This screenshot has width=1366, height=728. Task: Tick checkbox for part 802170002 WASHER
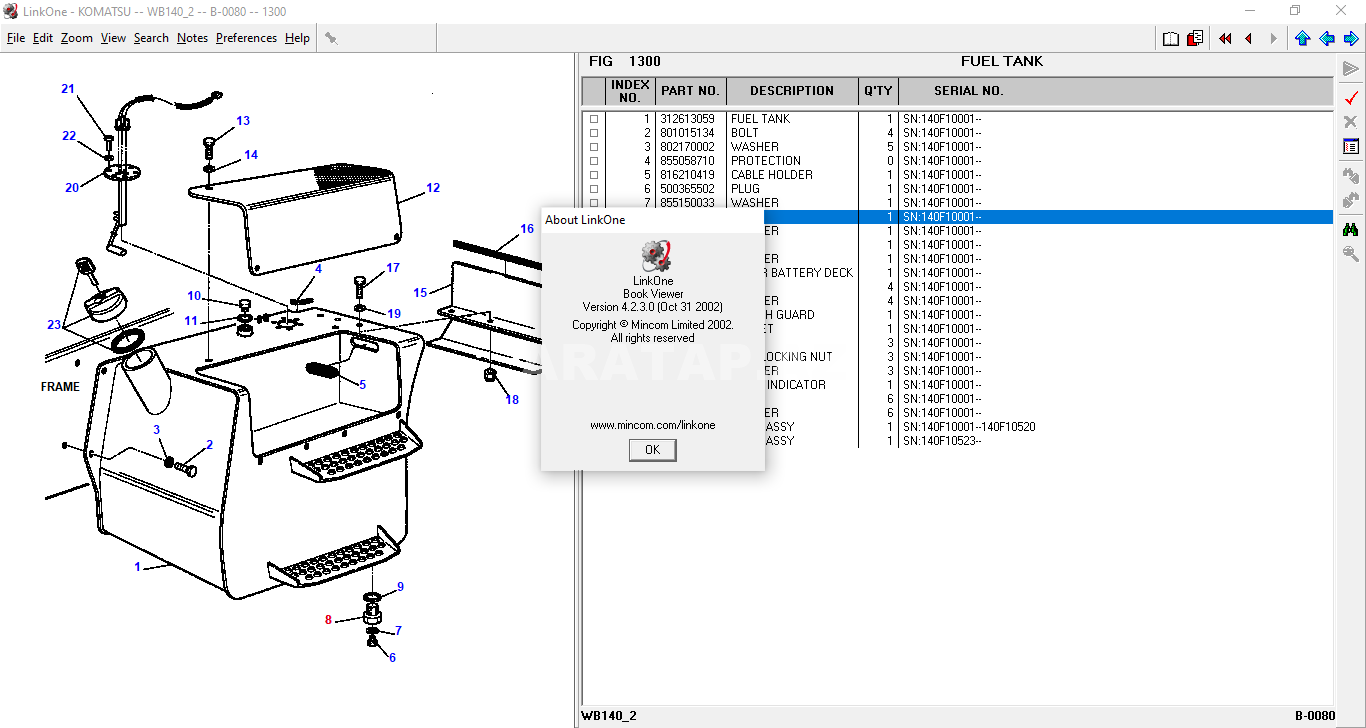[x=594, y=147]
